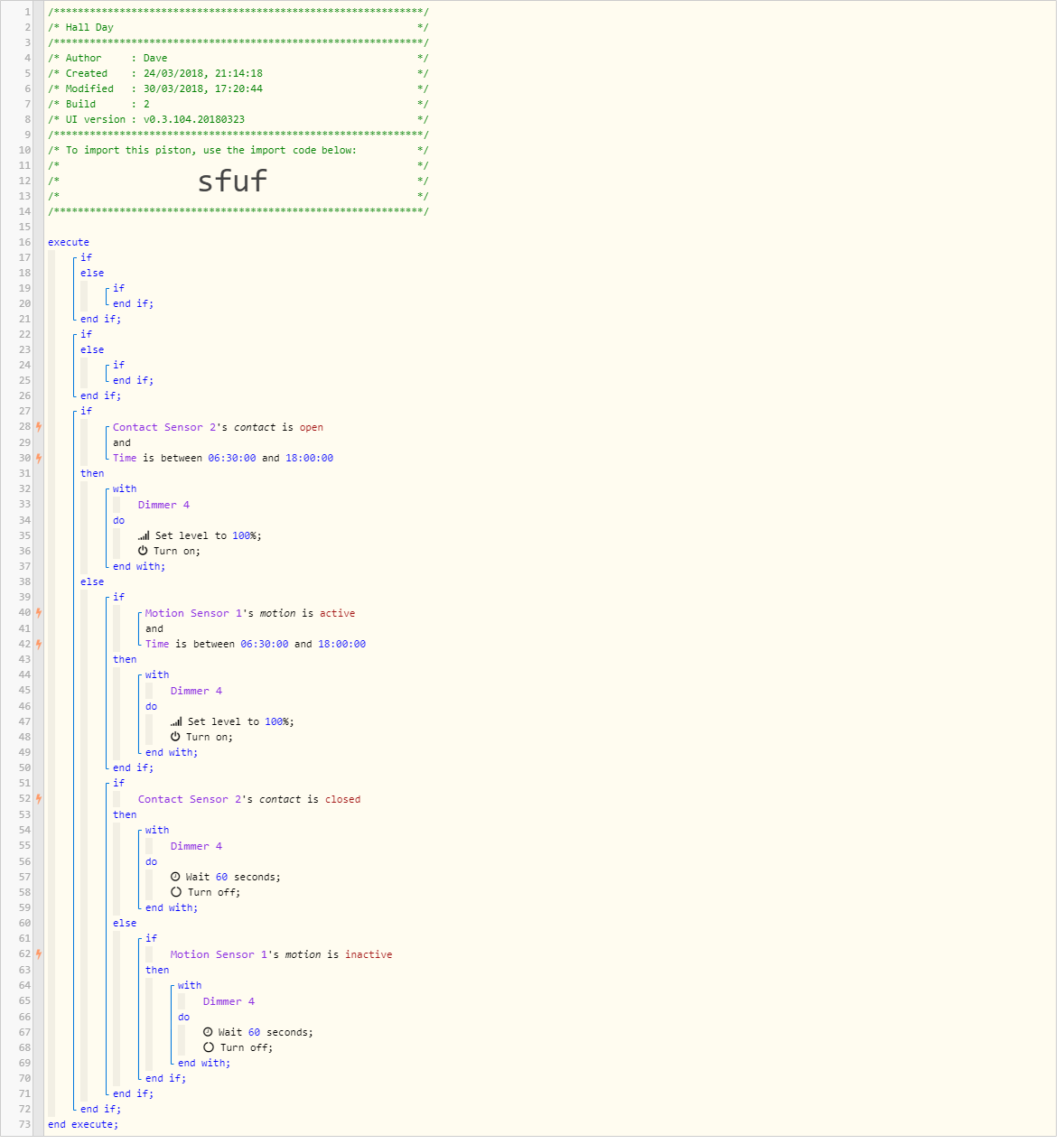The height and width of the screenshot is (1144, 1064).
Task: Click the and operator on line 41
Action: [x=154, y=628]
